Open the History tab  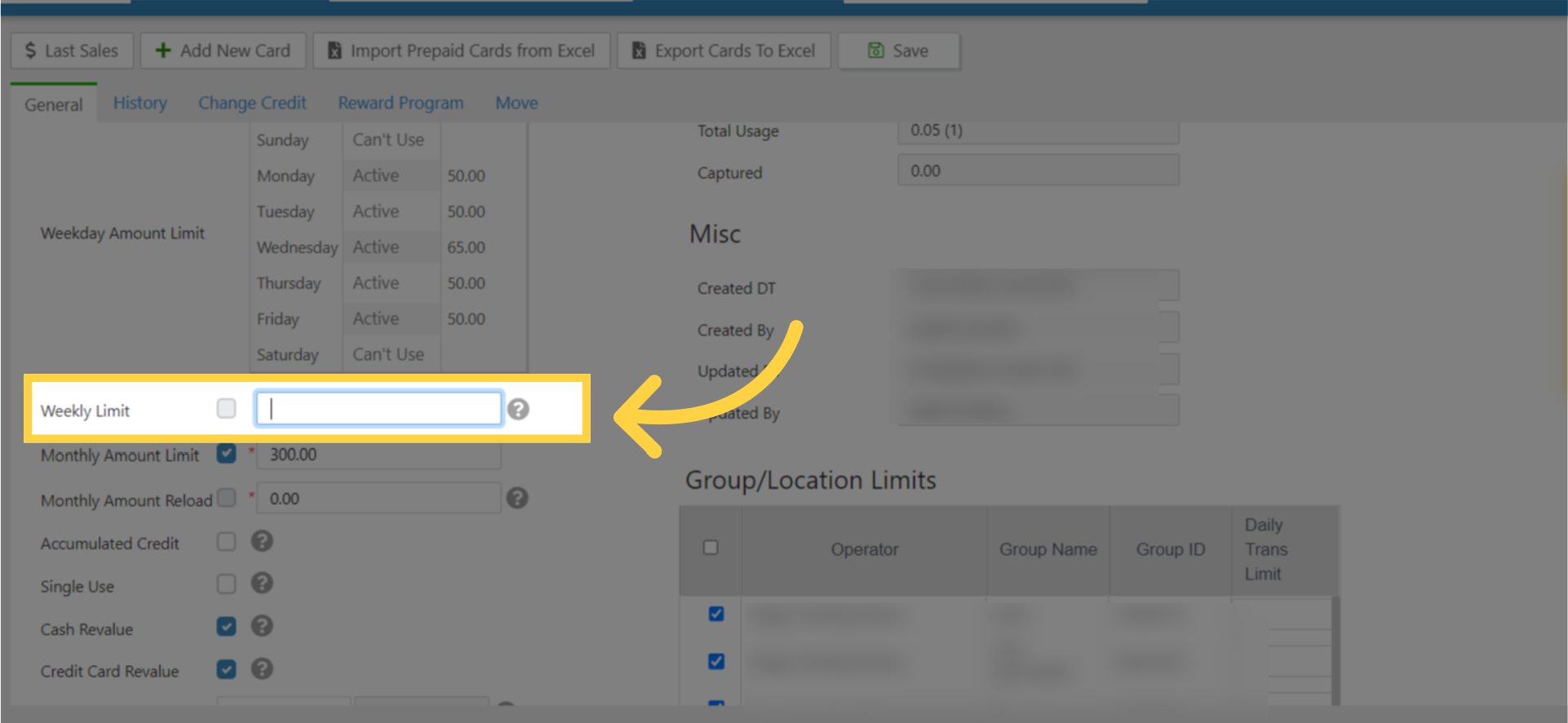[x=140, y=103]
